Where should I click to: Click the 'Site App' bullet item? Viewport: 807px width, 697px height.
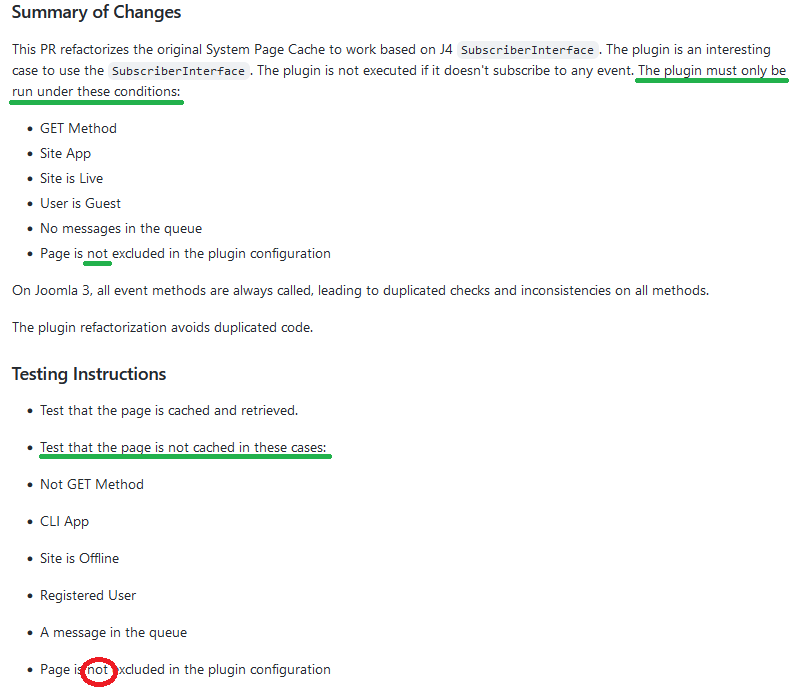[x=65, y=153]
